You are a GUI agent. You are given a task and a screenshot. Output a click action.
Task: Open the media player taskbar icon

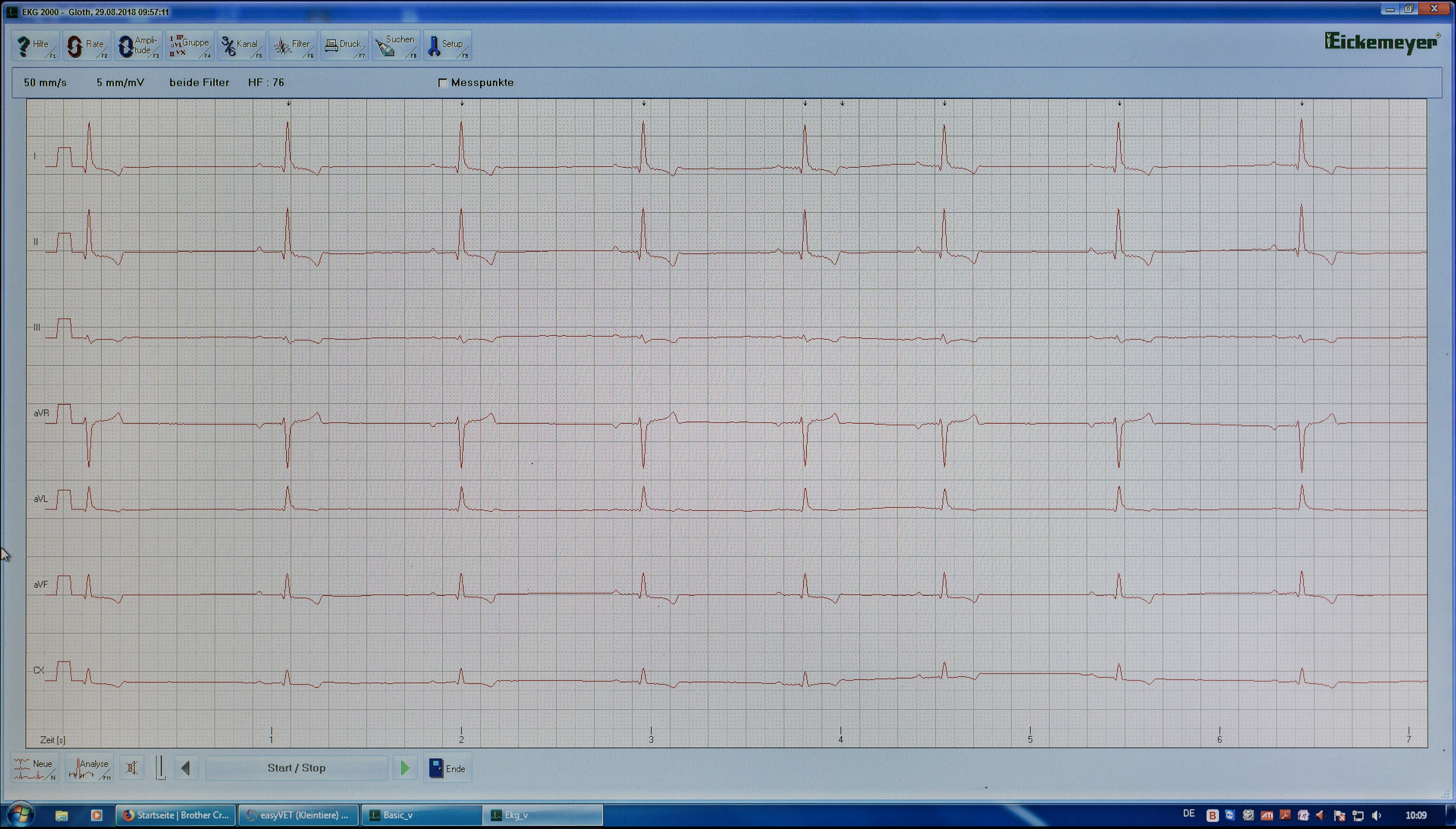97,815
